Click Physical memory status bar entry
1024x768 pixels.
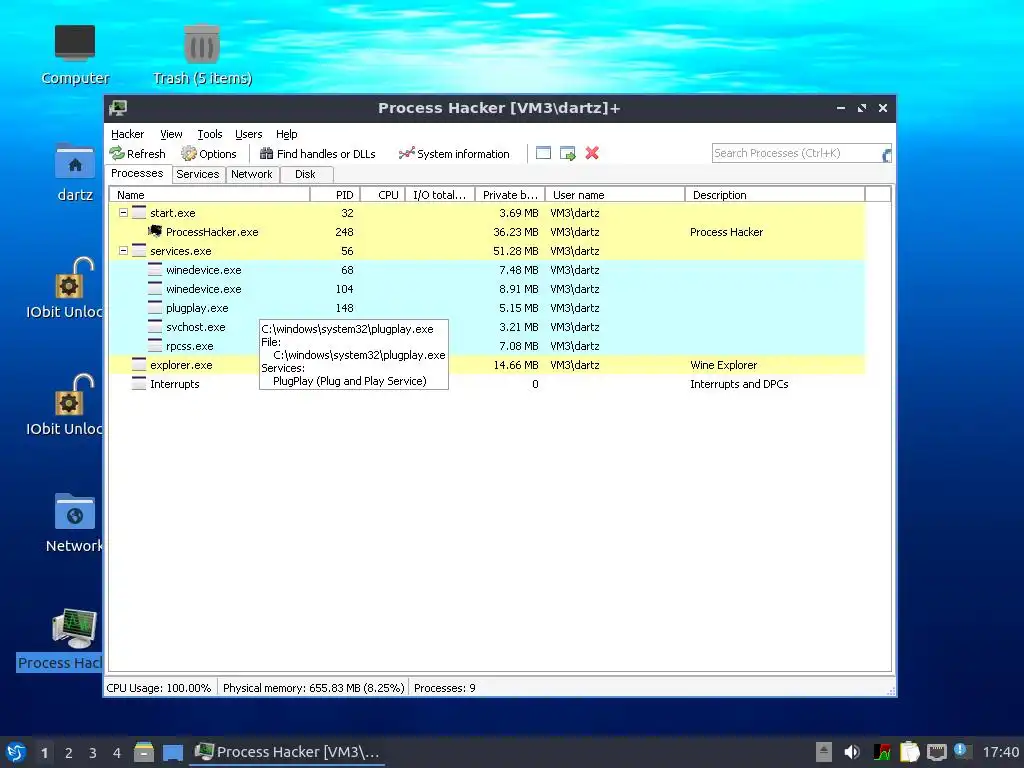(x=313, y=688)
